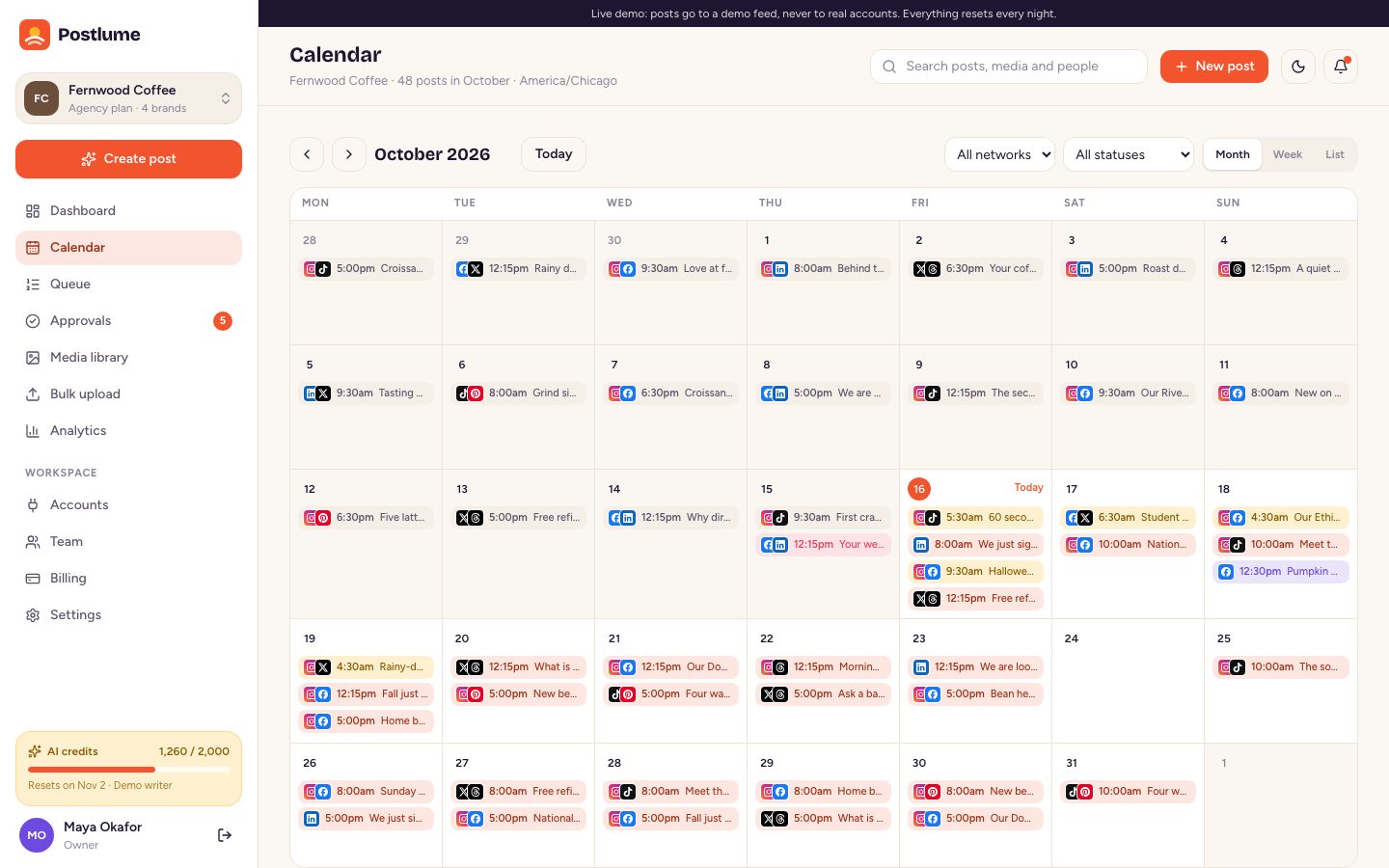
Task: Open the All statuses dropdown
Action: (x=1129, y=154)
